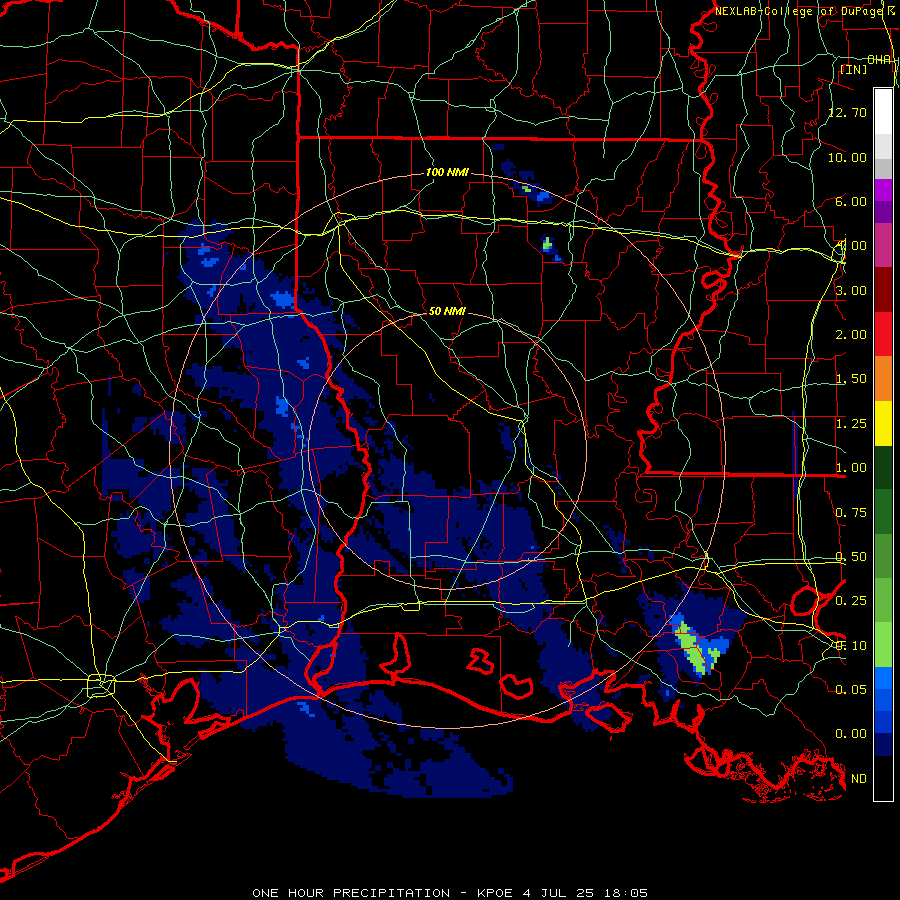Click the 0.00 legend value
The image size is (900, 900).
[x=851, y=734]
